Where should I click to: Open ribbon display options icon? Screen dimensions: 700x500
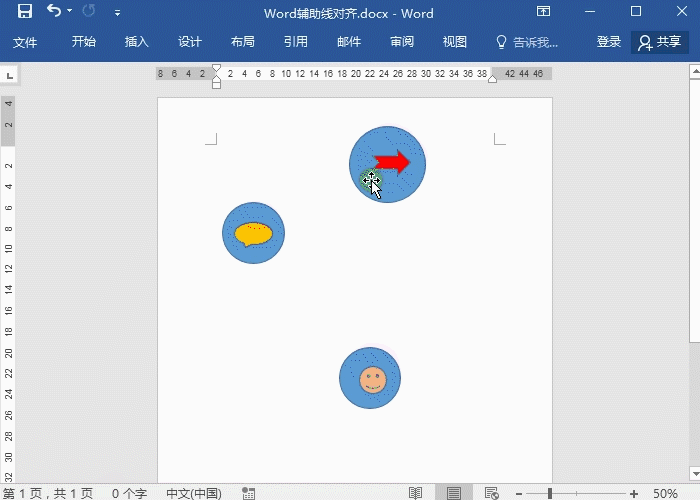[543, 11]
